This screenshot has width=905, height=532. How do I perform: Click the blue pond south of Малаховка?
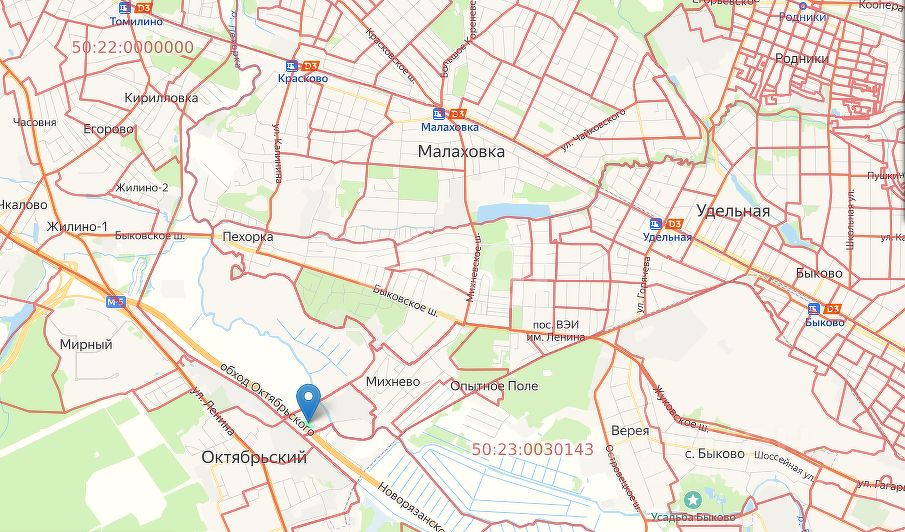[x=513, y=212]
